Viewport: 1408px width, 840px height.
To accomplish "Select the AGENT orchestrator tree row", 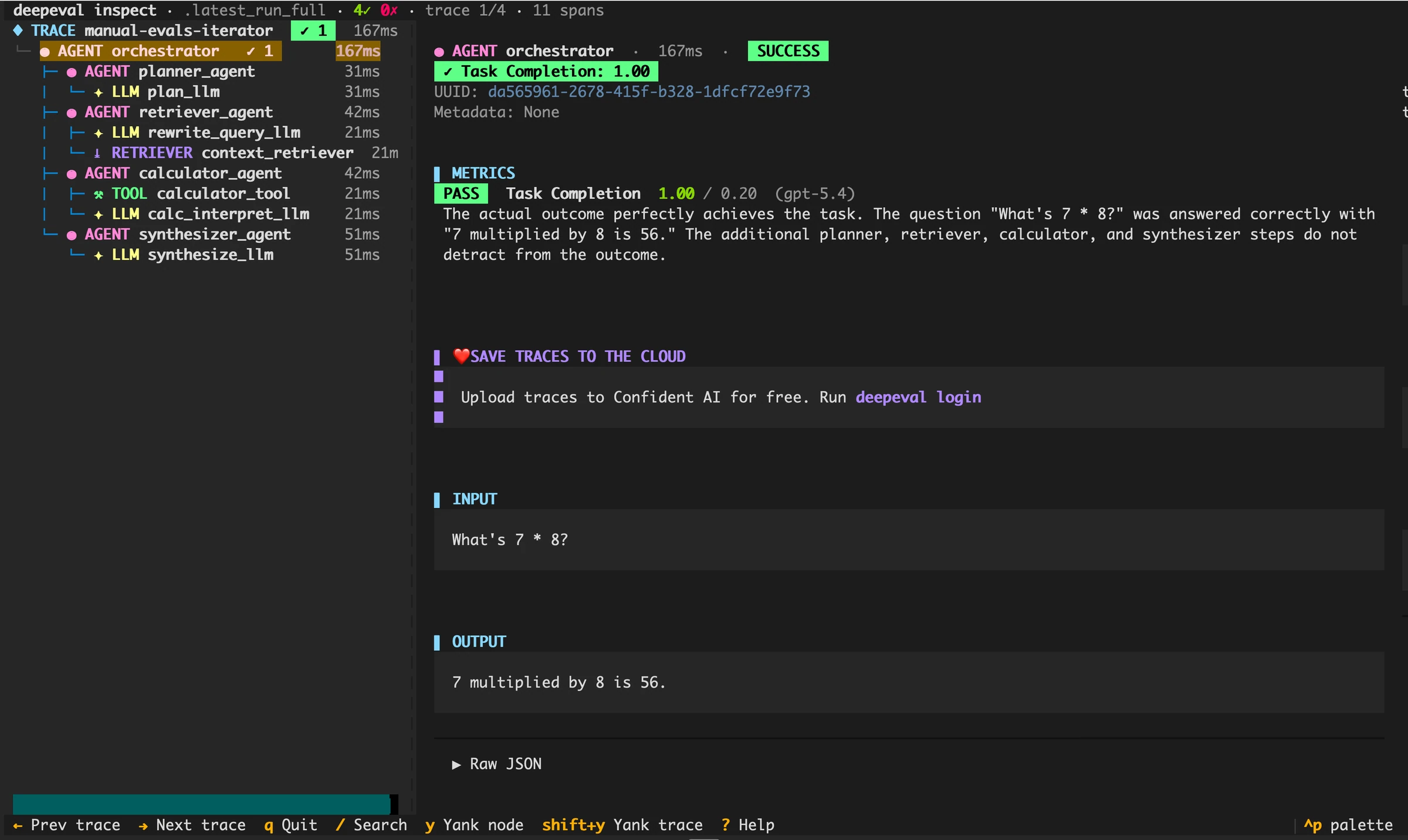I will coord(210,51).
